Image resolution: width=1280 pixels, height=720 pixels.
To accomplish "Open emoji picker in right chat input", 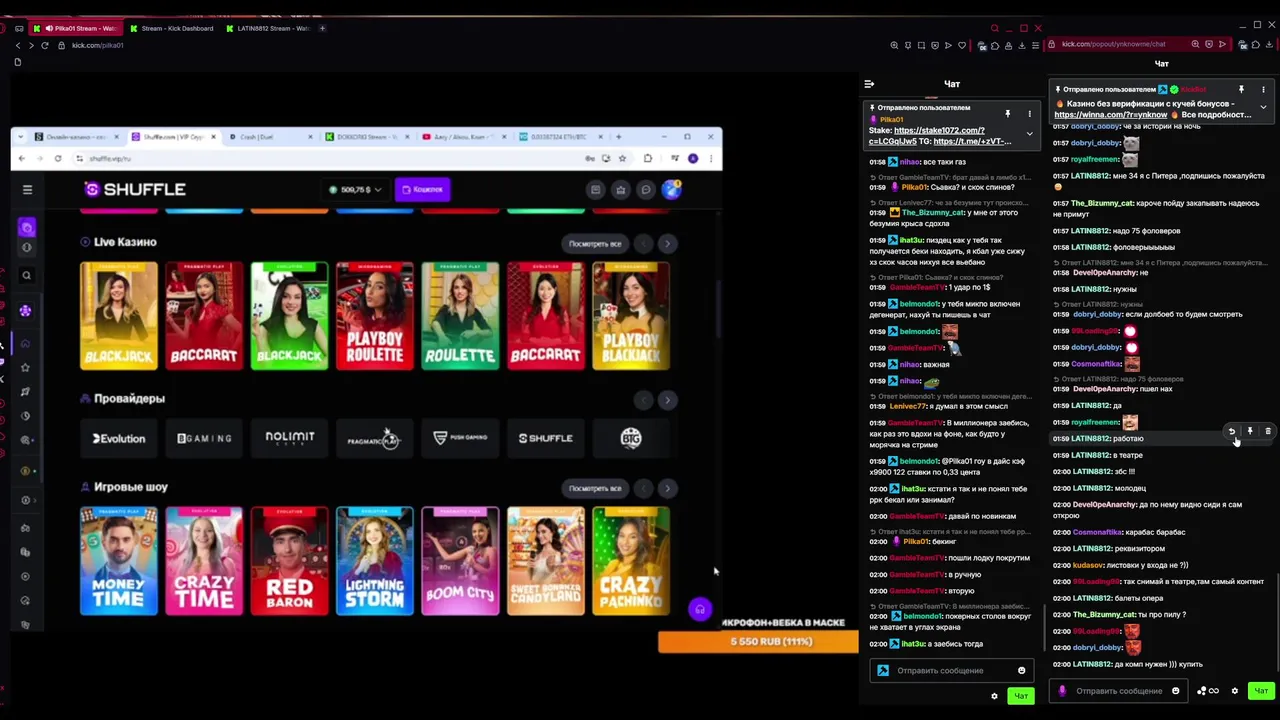I will 1175,690.
